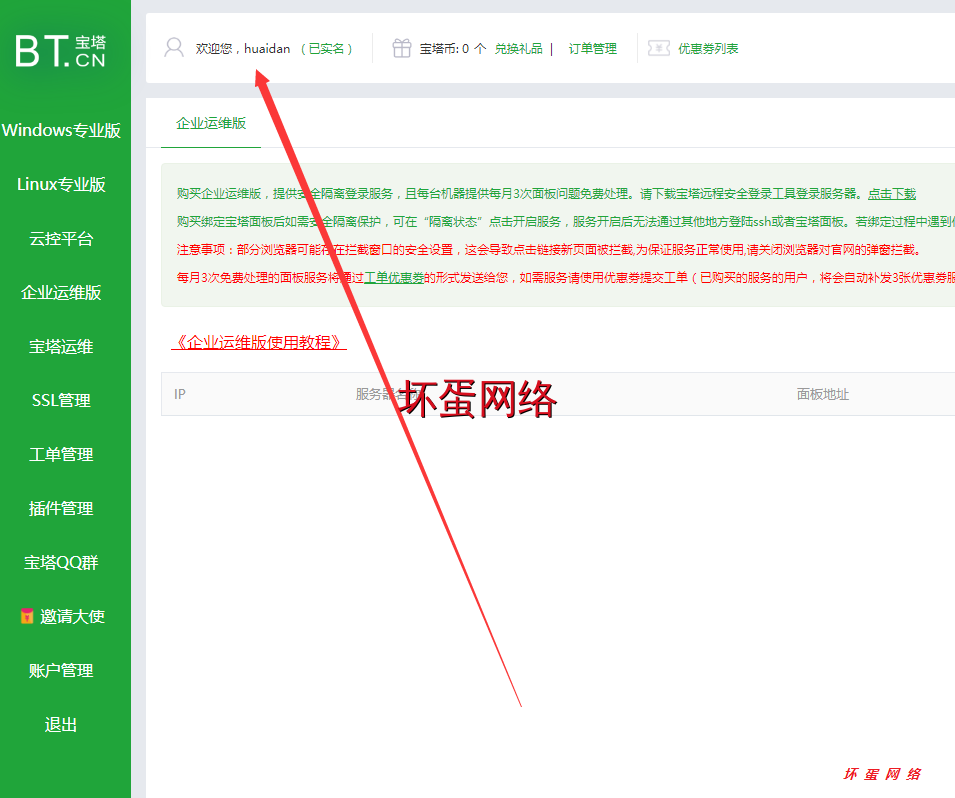Open 宝塔QQ群 menu item
This screenshot has height=798, width=955.
click(61, 562)
